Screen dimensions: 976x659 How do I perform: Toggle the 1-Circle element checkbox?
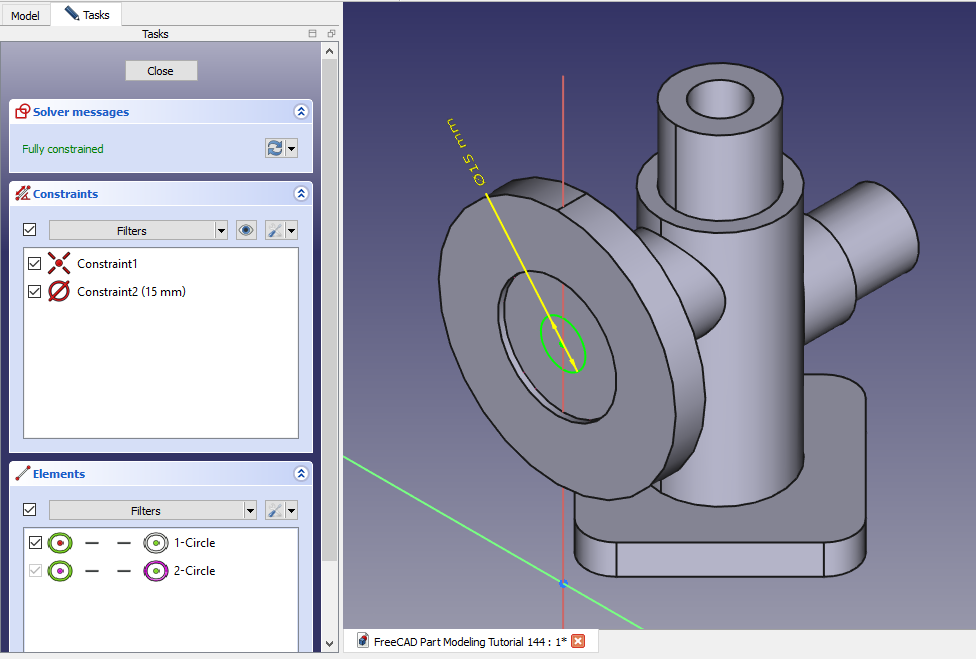tap(36, 543)
